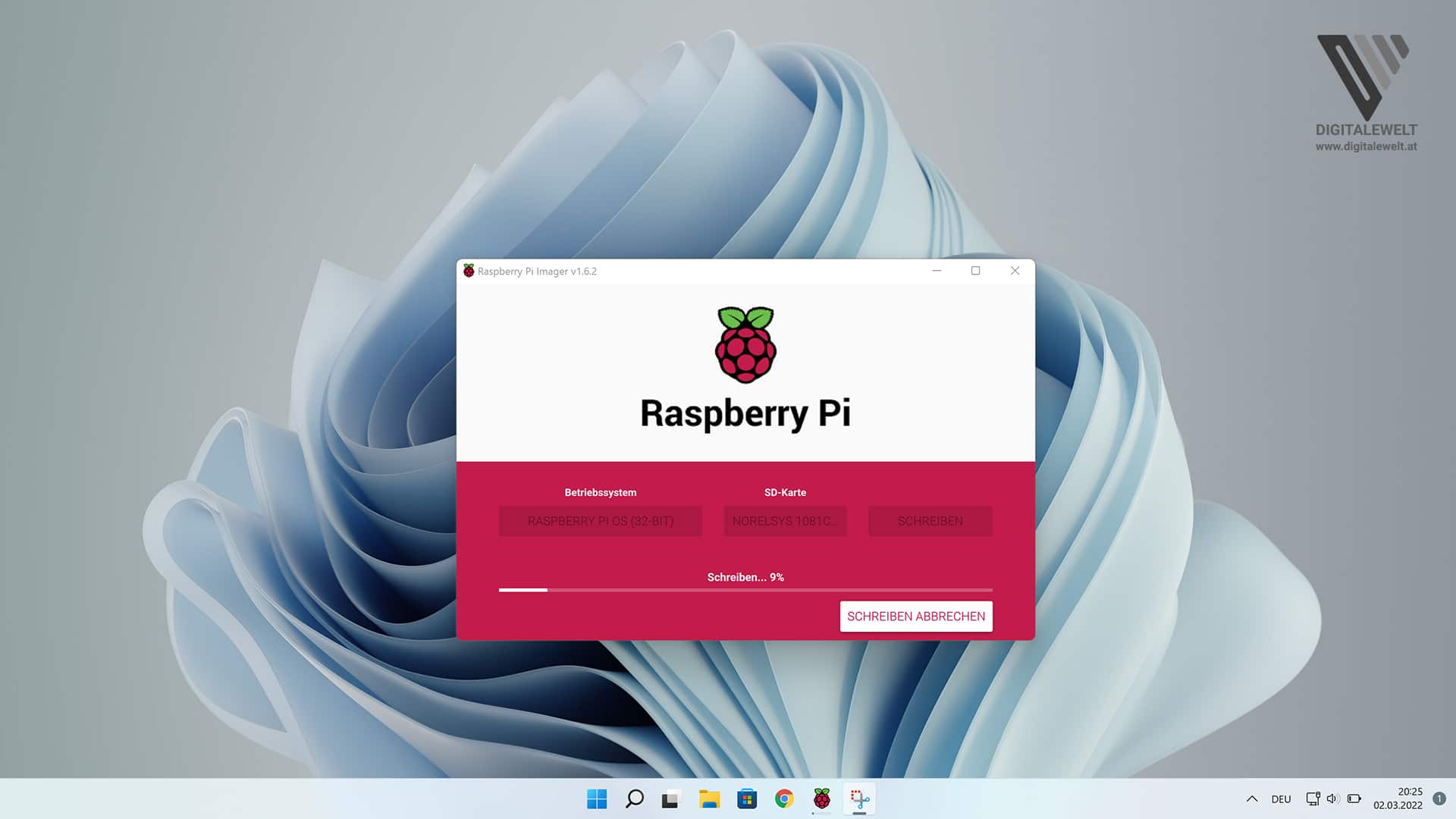Click the SD-Karte label
The image size is (1456, 819).
click(x=785, y=492)
